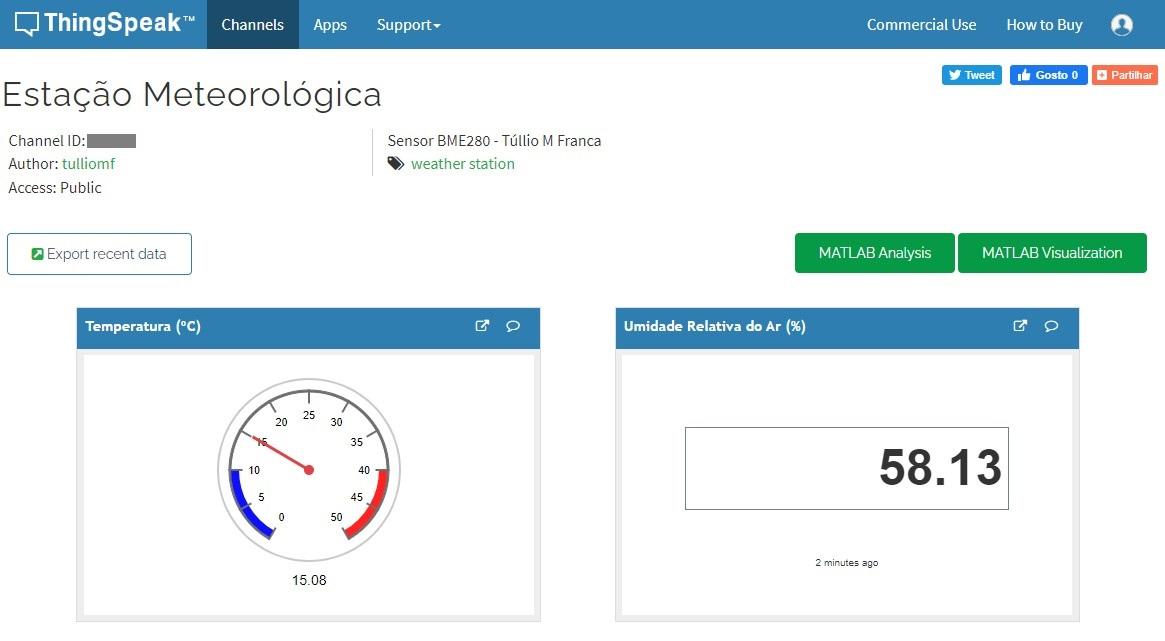Click the '2 minutes ago' timestamp
This screenshot has width=1165, height=641.
pyautogui.click(x=847, y=562)
